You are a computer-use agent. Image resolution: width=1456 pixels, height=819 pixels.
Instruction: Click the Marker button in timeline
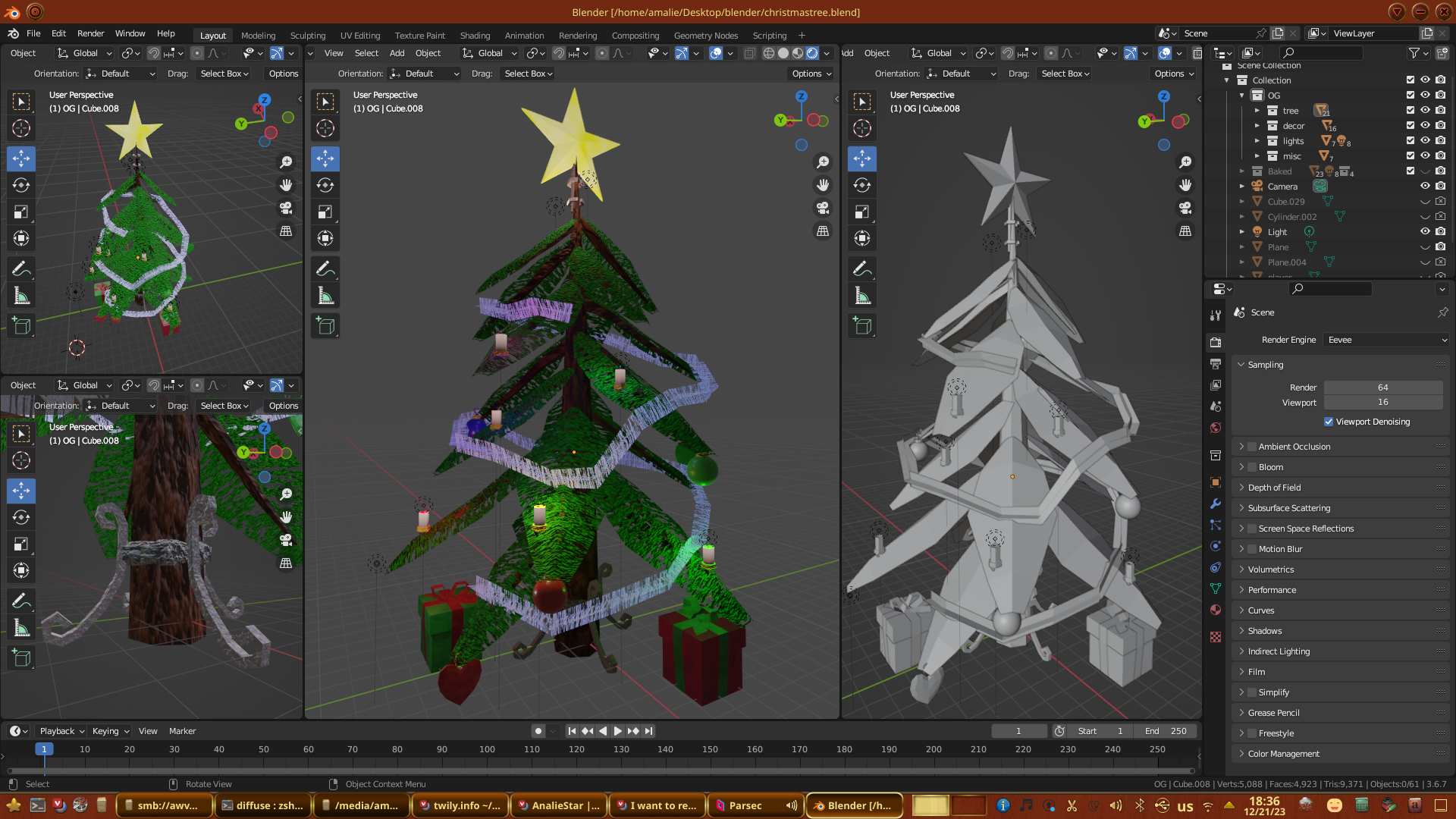tap(182, 731)
